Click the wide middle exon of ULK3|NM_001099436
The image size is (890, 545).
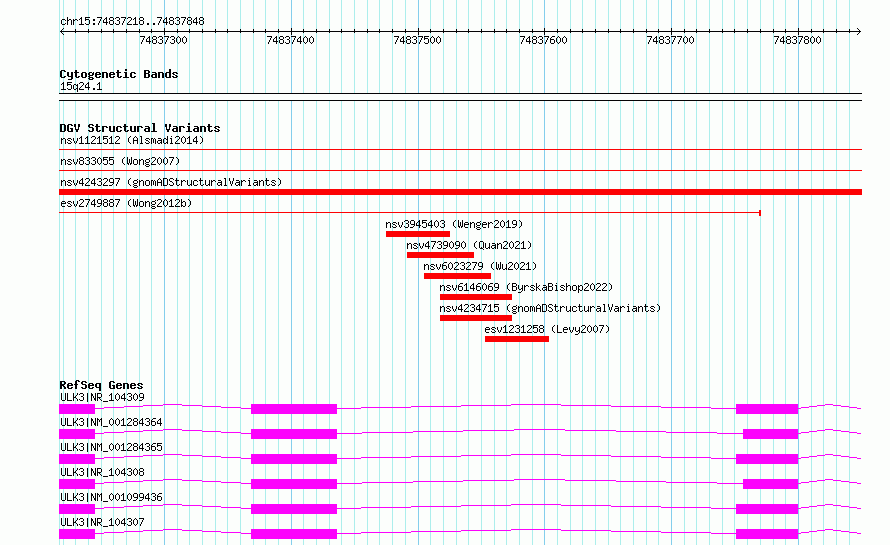pyautogui.click(x=294, y=509)
